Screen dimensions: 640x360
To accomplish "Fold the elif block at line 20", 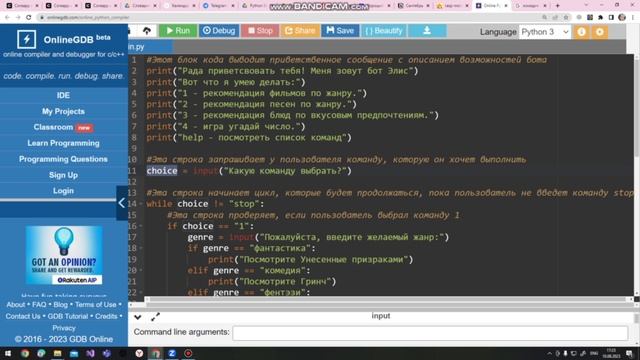I will 141,270.
